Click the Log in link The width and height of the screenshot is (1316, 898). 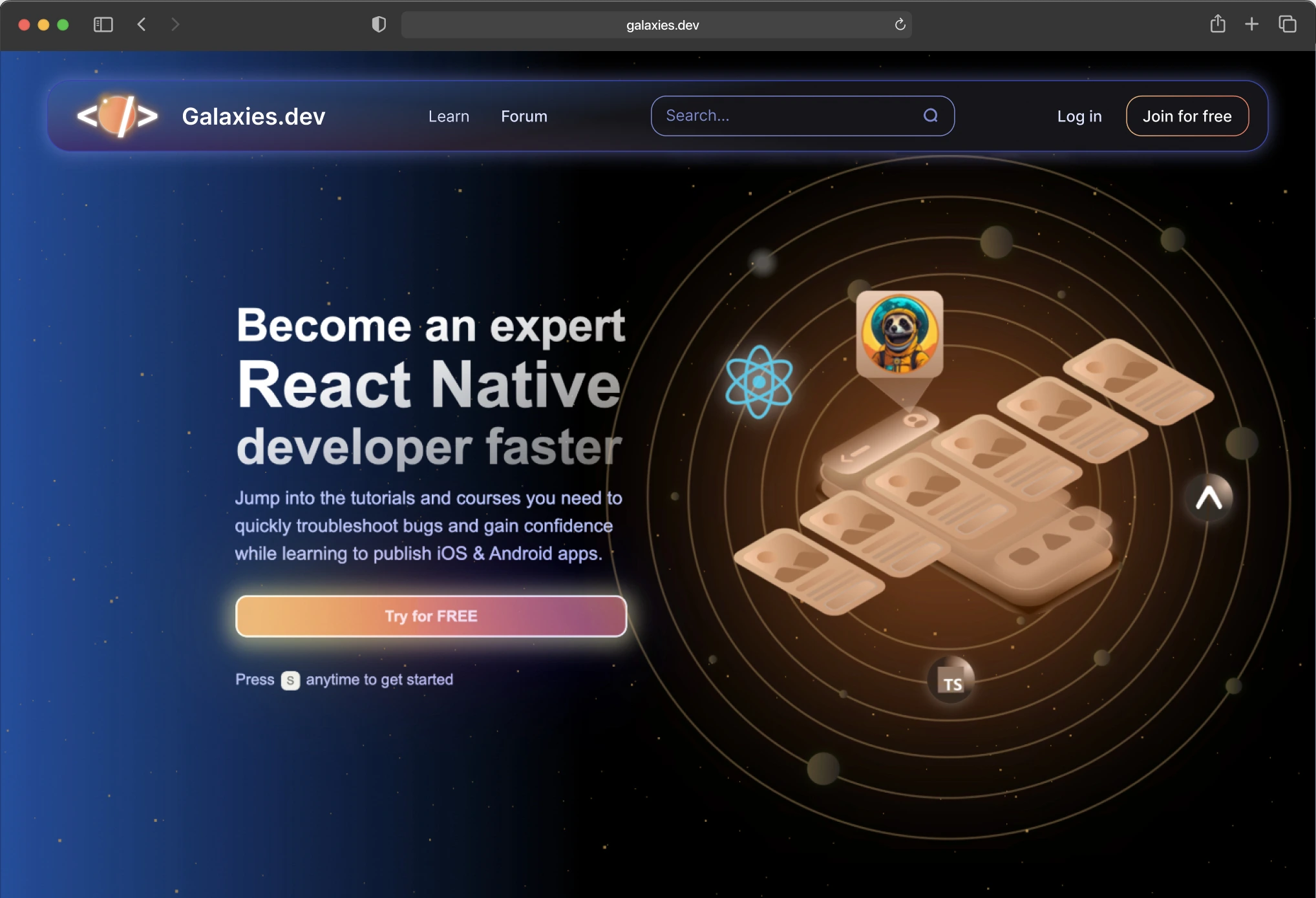[x=1079, y=116]
